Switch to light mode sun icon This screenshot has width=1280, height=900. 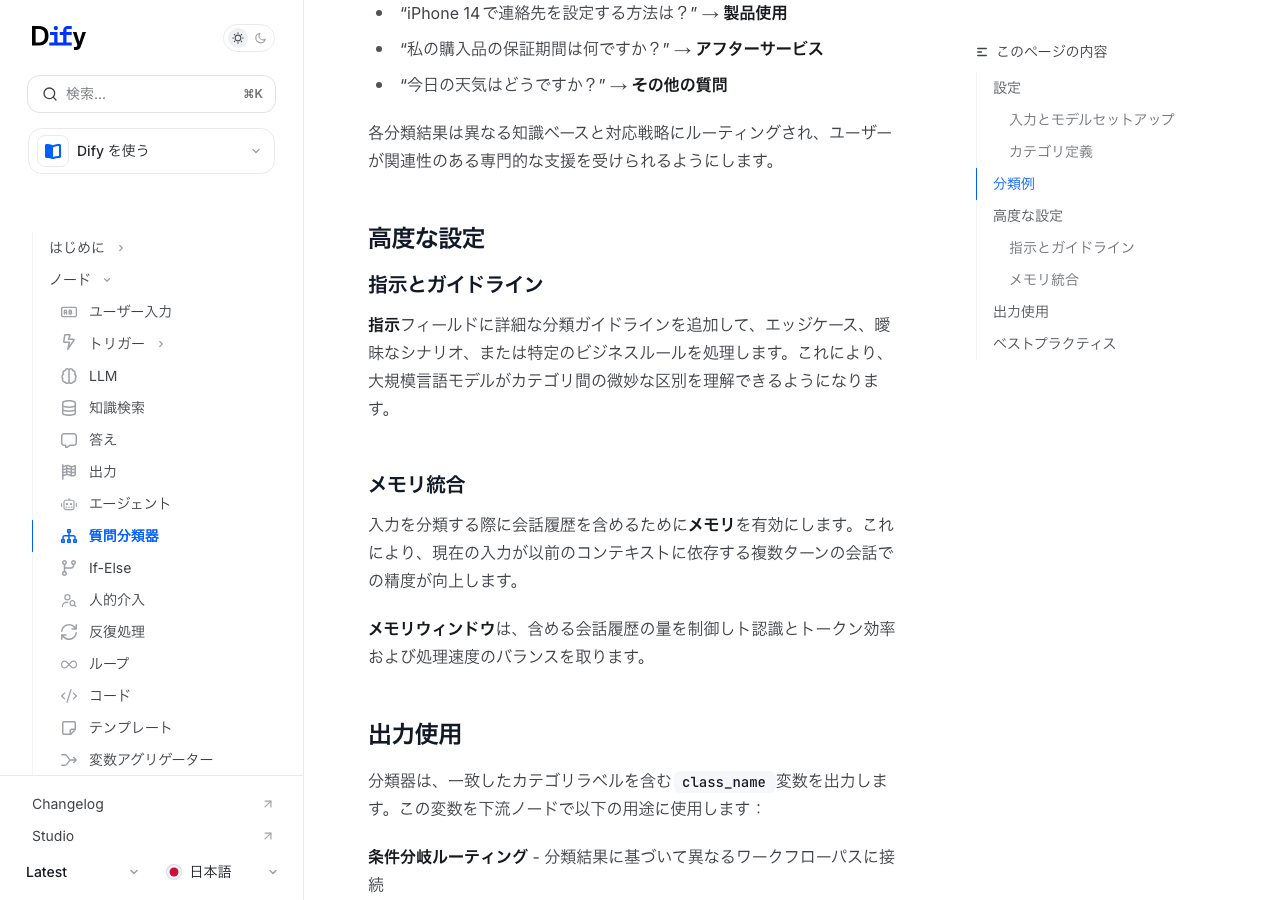(x=238, y=38)
